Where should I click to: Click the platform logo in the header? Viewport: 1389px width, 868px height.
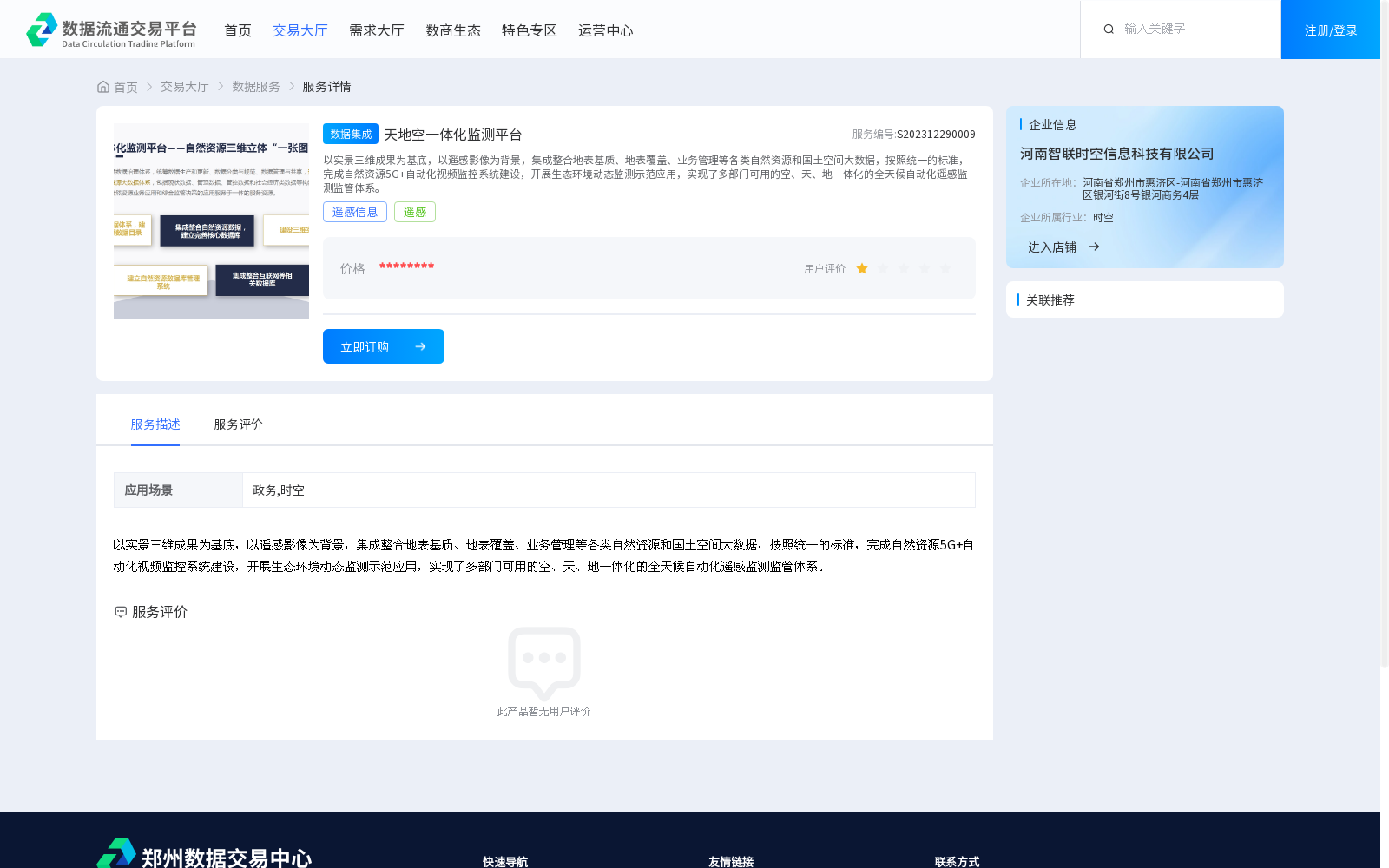coord(111,30)
